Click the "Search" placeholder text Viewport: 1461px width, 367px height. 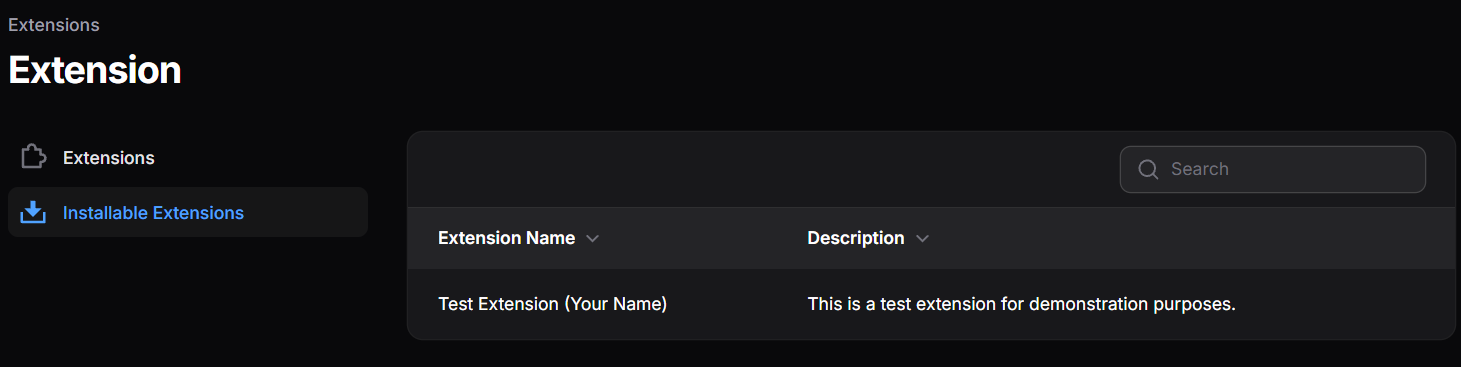1200,169
